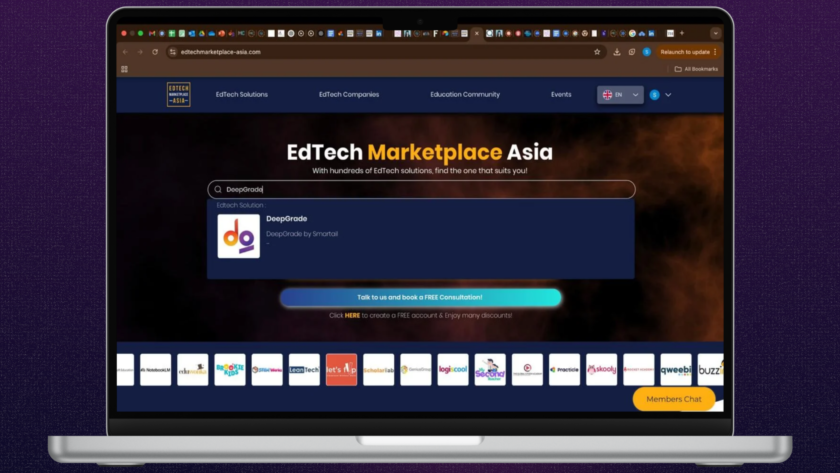Image resolution: width=840 pixels, height=473 pixels.
Task: Click Talk to us and book FREE Consultation
Action: tap(421, 297)
